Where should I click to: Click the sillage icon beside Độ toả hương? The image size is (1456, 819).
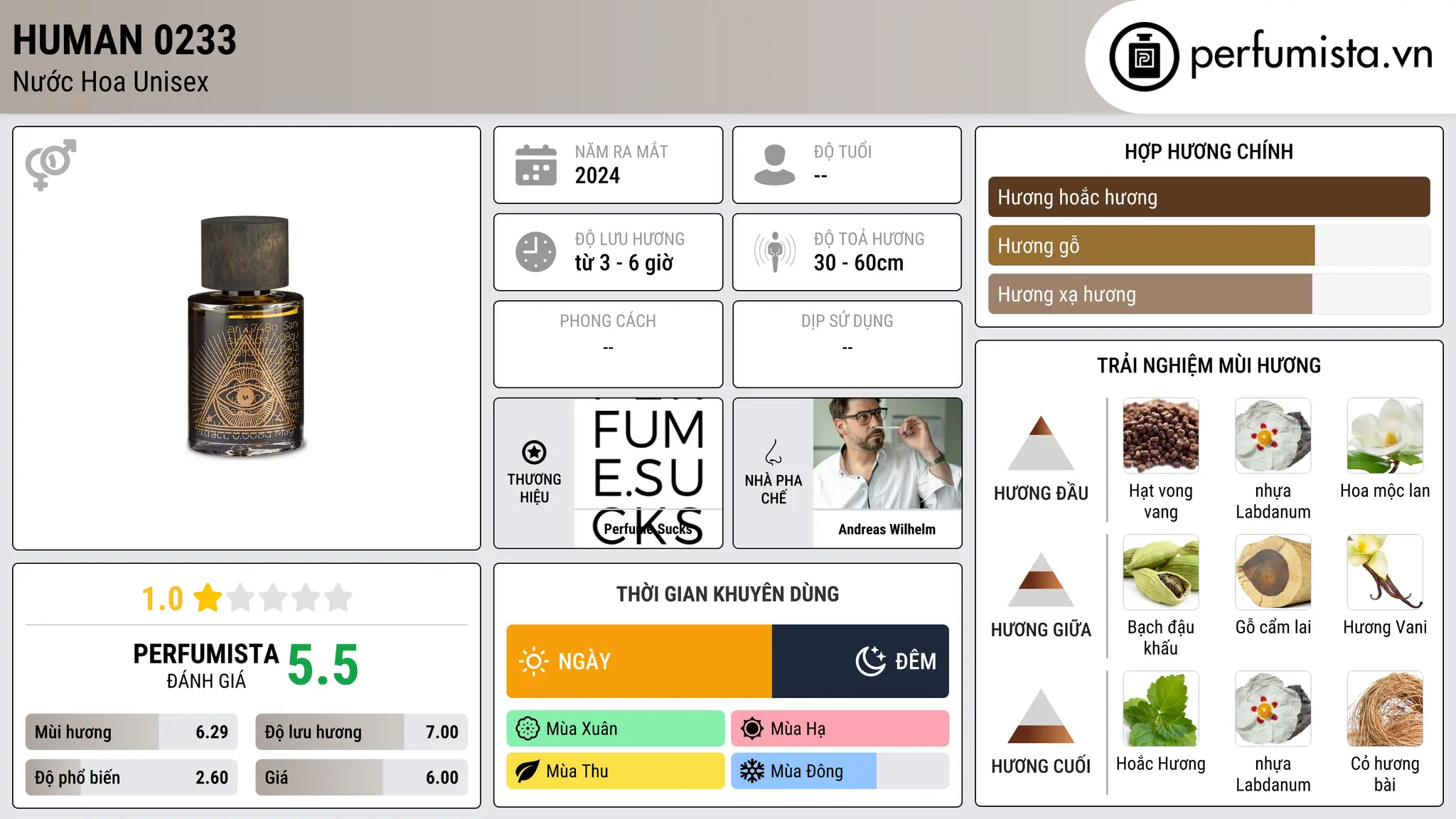pyautogui.click(x=774, y=252)
